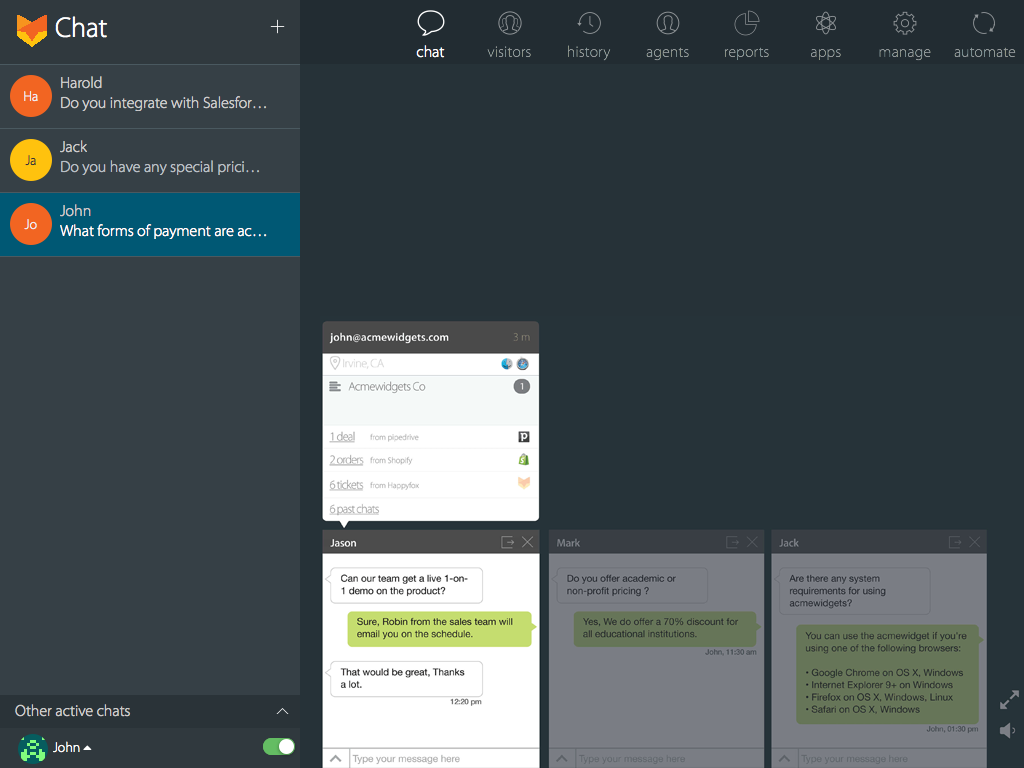1024x768 pixels.
Task: Click the message input field in Jason chat
Action: point(440,759)
